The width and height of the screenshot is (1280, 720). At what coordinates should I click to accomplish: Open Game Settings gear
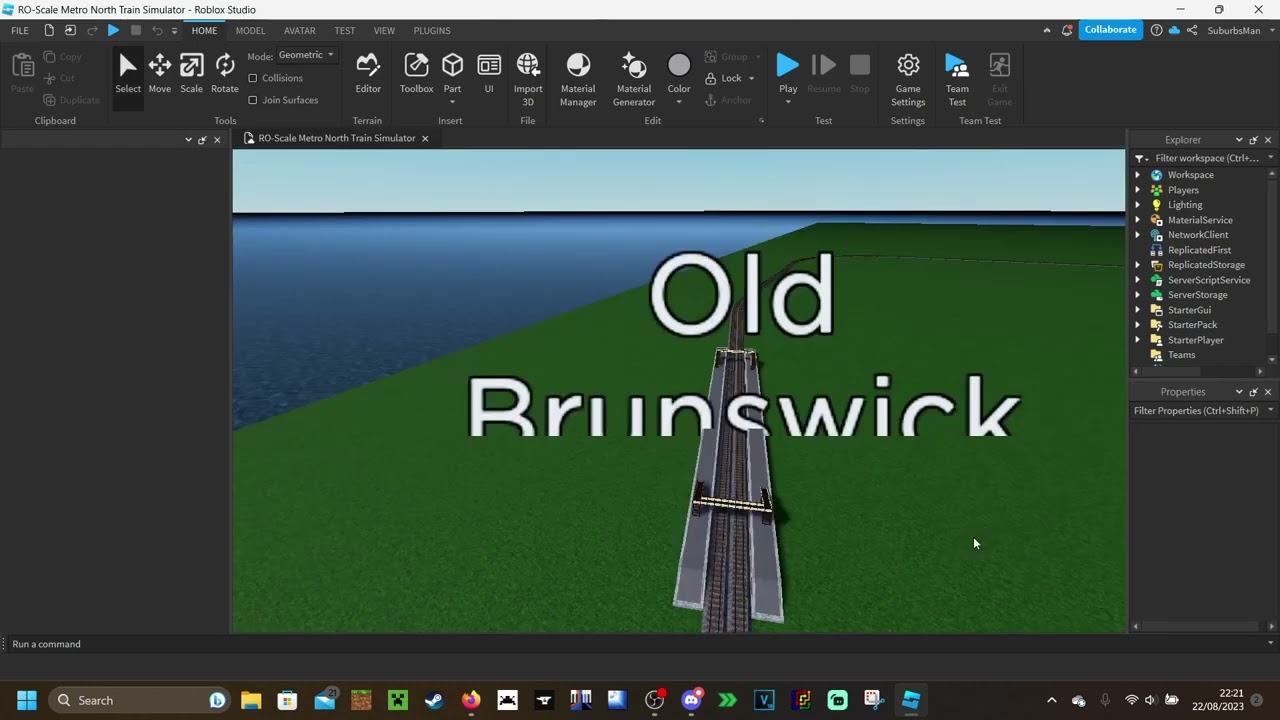coord(908,80)
